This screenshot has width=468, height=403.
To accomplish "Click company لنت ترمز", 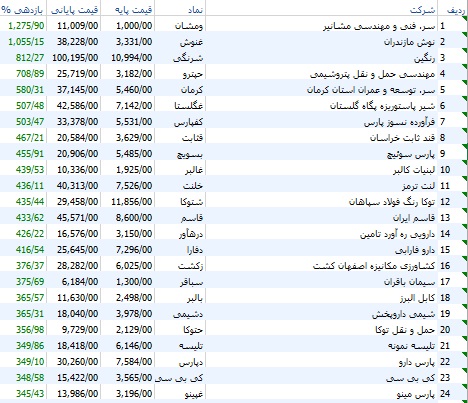I will tap(419, 186).
